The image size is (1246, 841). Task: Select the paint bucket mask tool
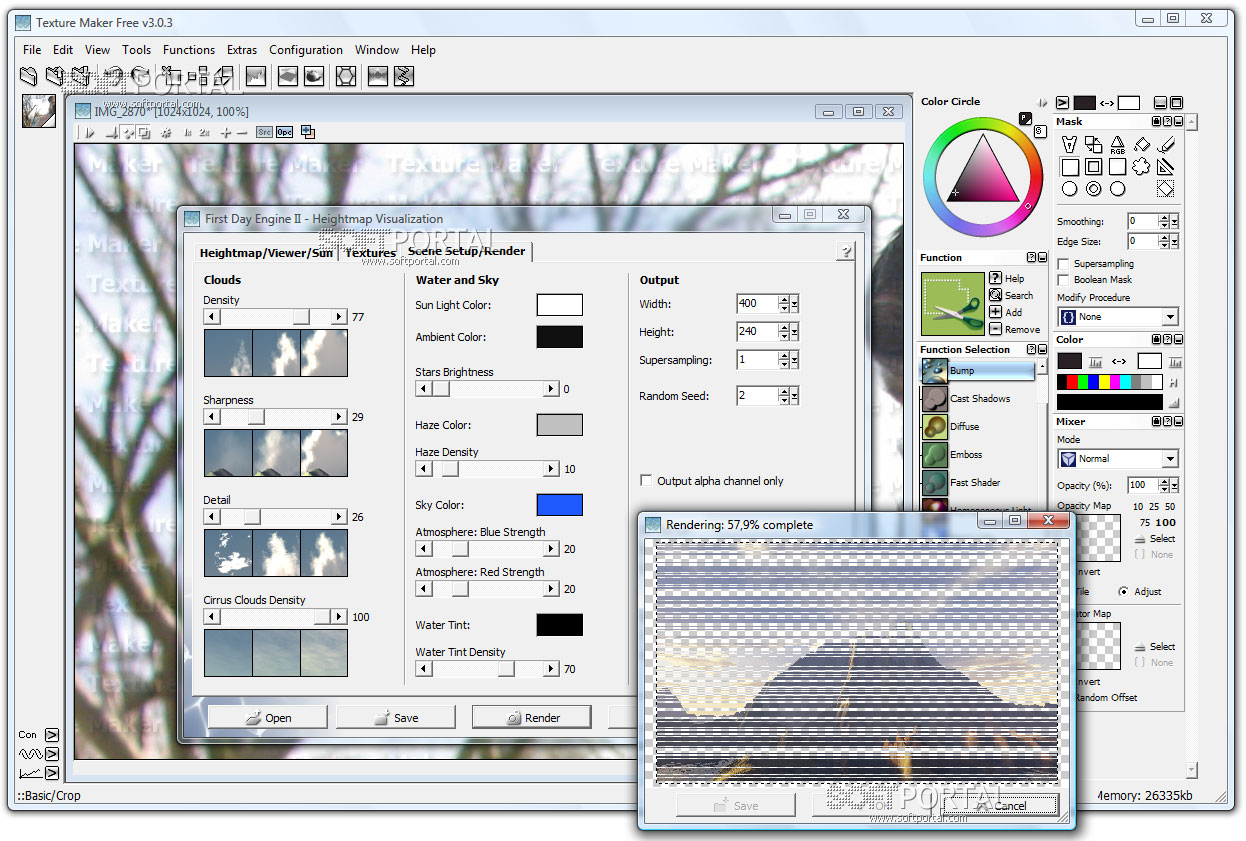[x=1142, y=146]
